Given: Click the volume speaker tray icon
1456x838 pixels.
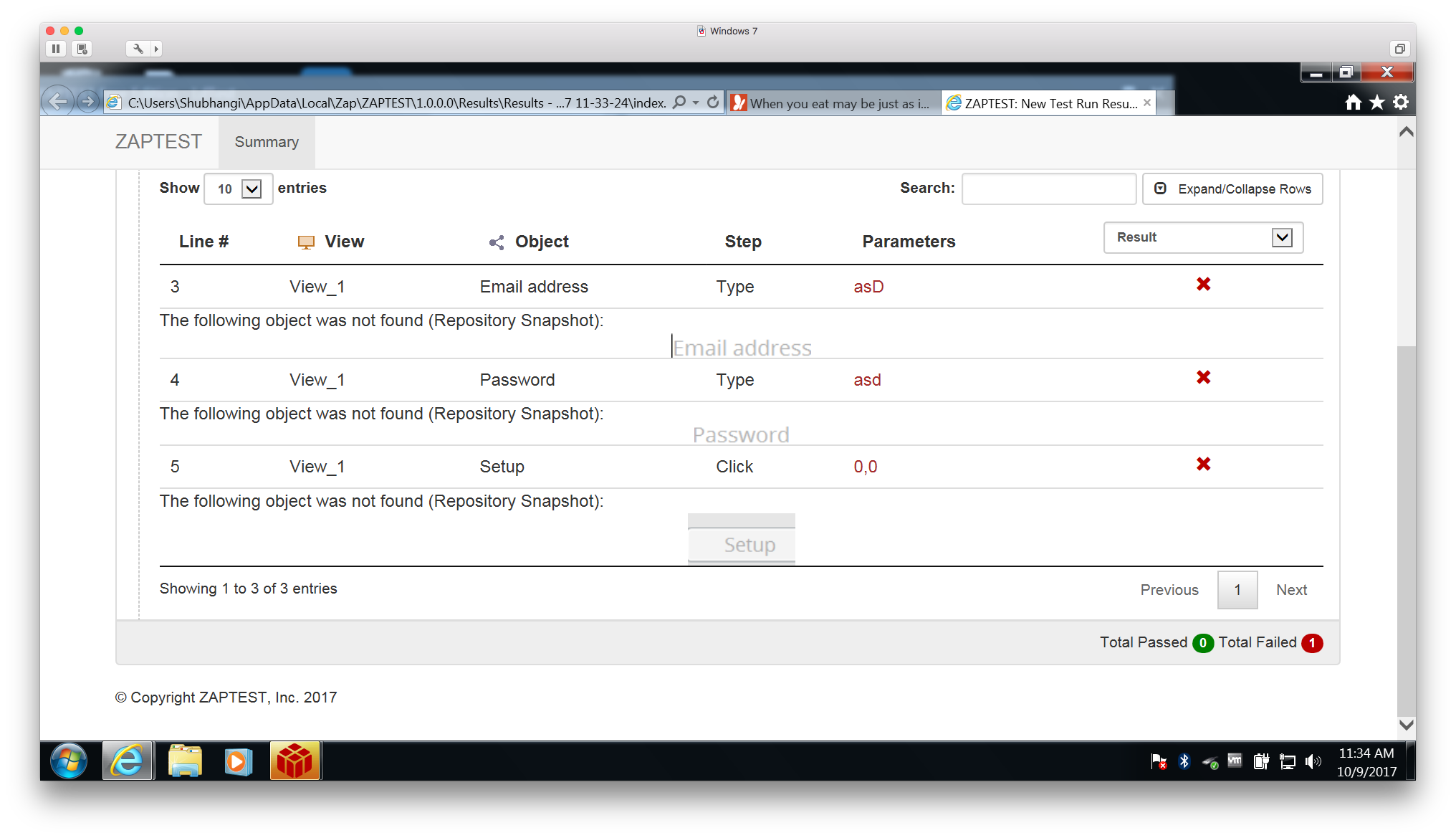Looking at the screenshot, I should [1313, 761].
